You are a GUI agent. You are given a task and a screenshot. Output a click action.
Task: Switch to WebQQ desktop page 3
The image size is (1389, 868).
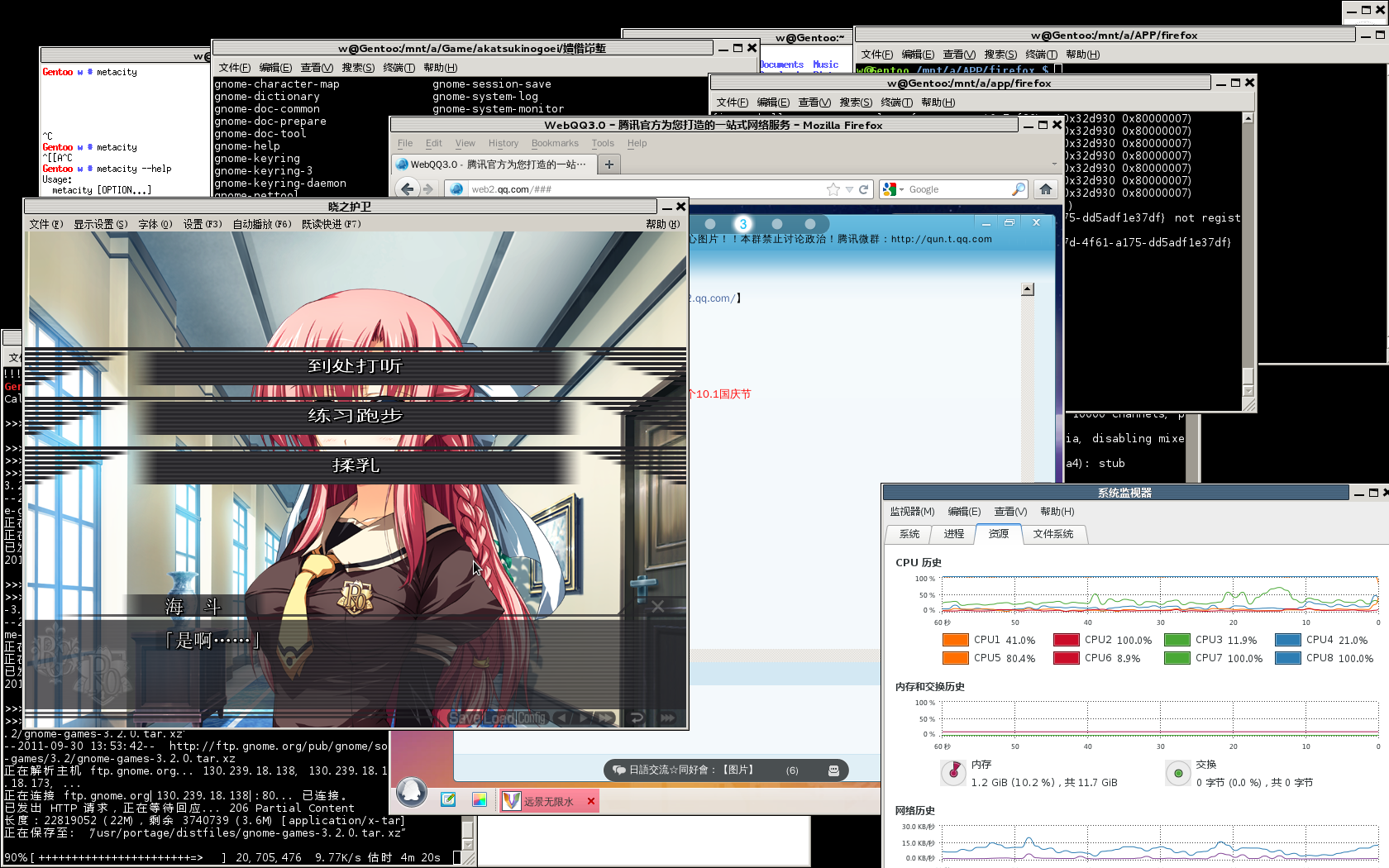click(x=743, y=224)
